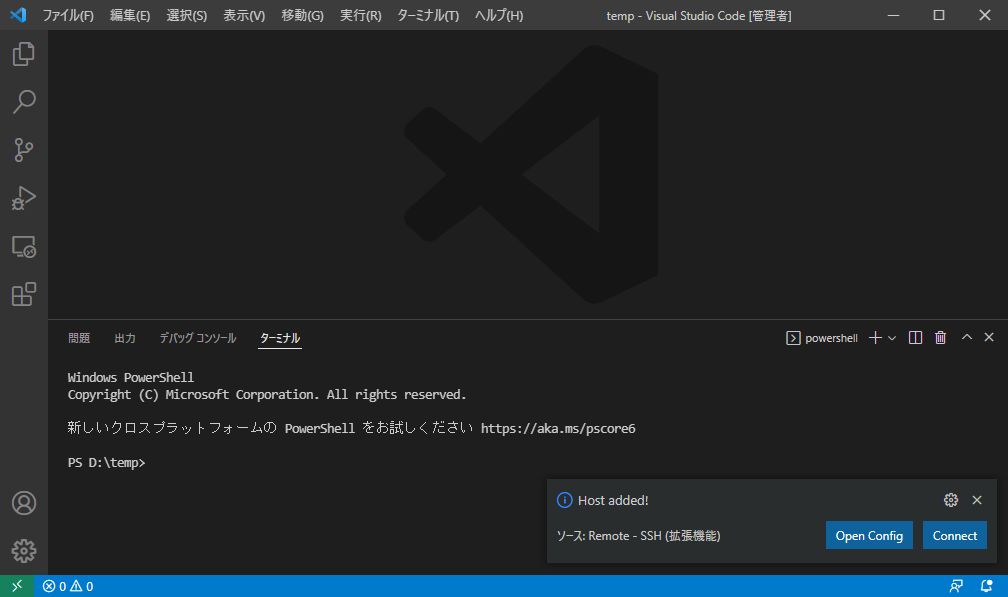Screen dimensions: 1008x597
Task: Click the powershell terminal label
Action: pos(822,338)
